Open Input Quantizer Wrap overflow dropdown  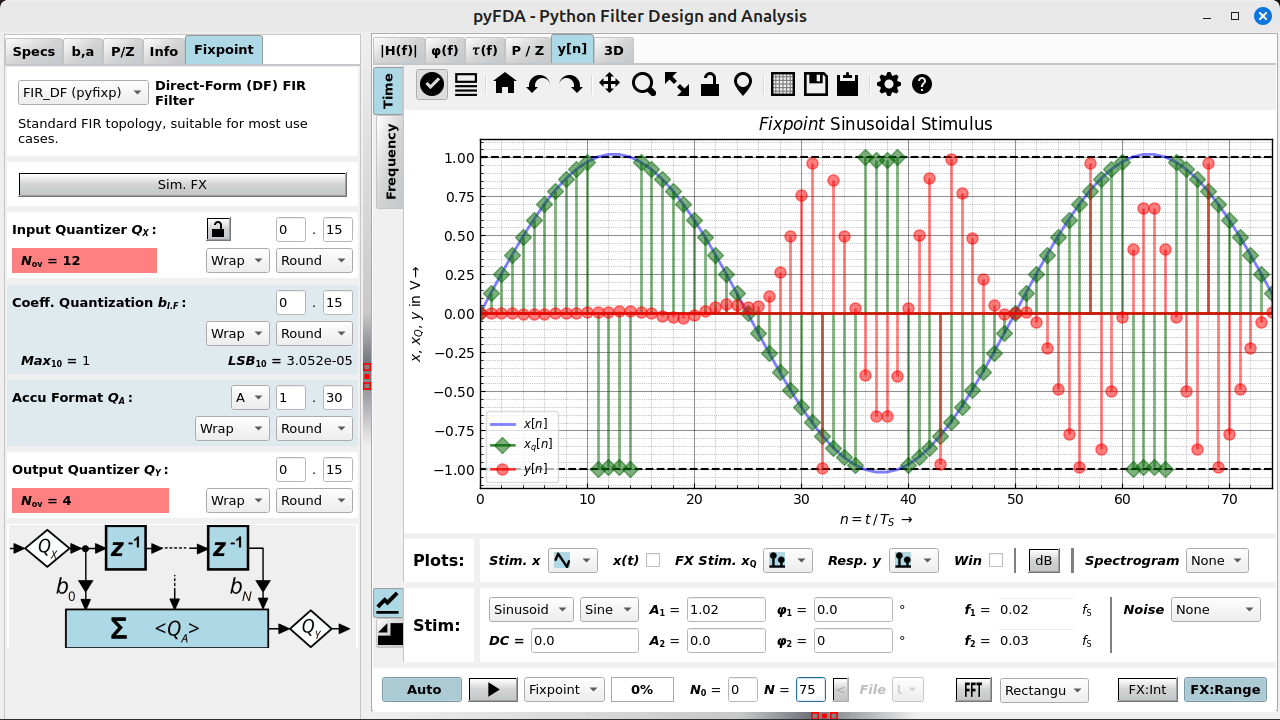coord(238,260)
